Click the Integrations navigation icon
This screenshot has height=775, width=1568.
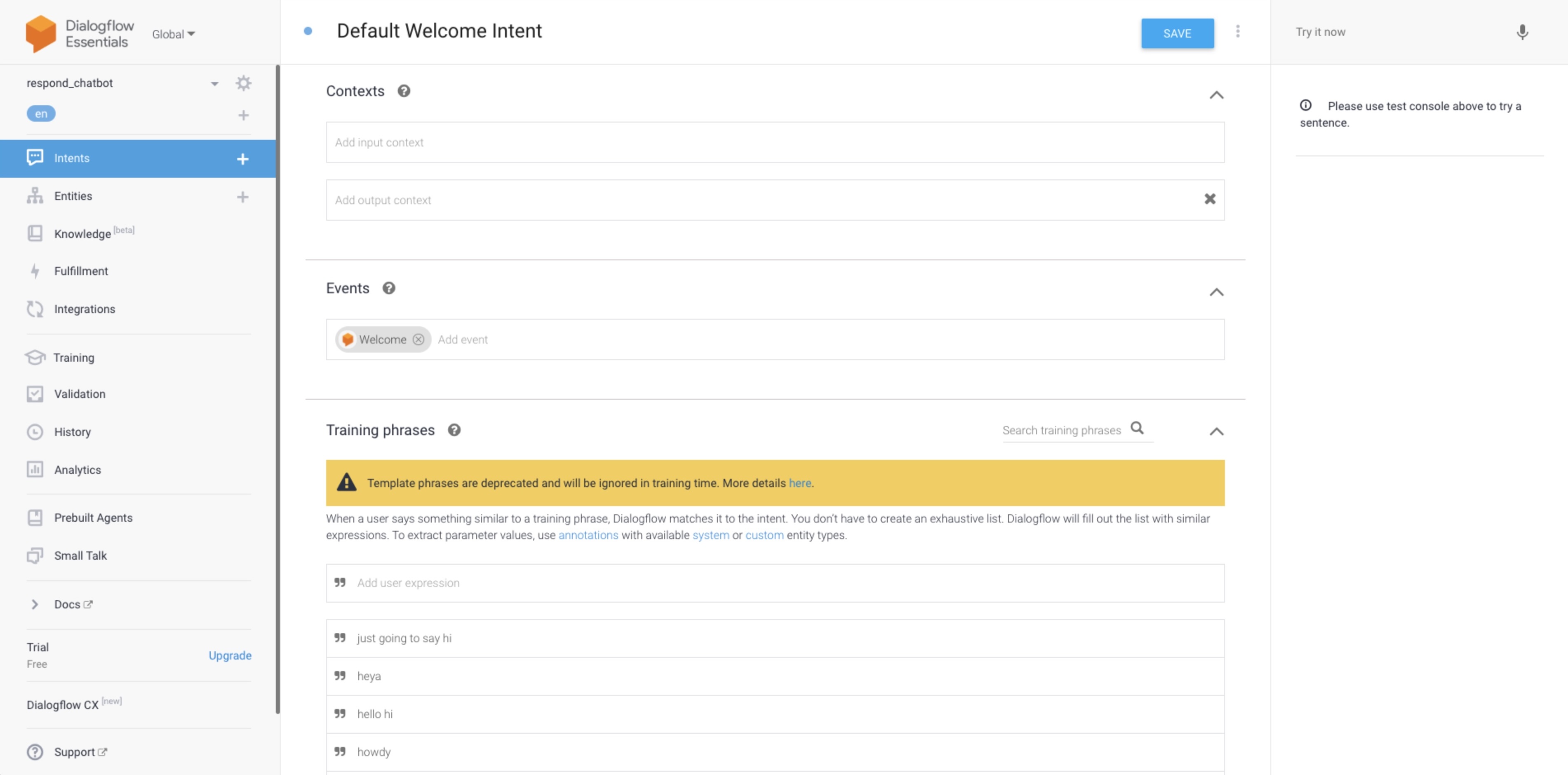35,309
